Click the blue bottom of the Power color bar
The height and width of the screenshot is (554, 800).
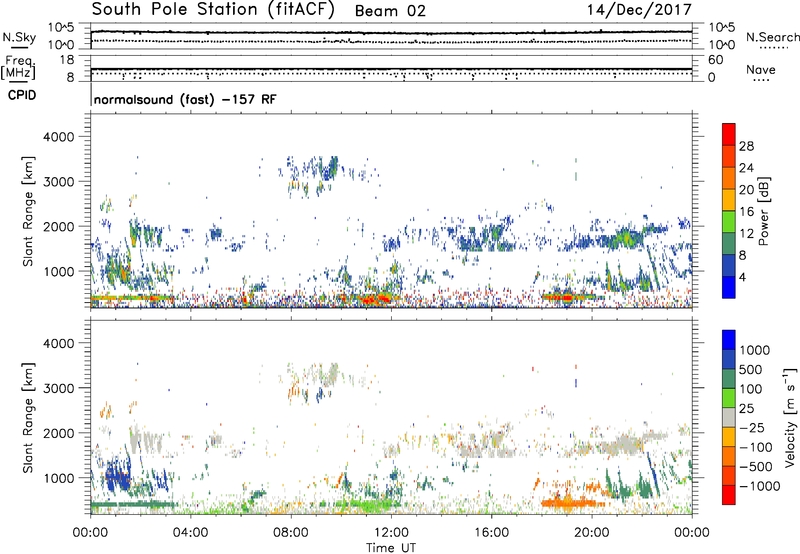729,287
